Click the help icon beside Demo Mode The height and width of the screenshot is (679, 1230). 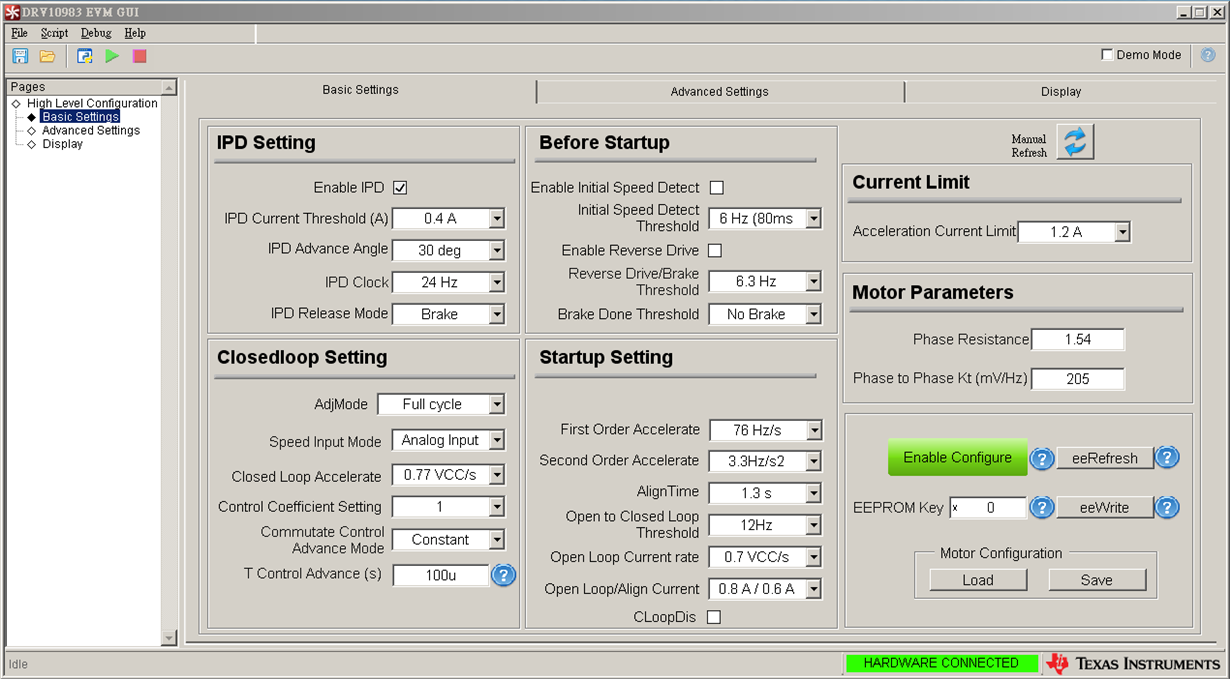click(1208, 55)
